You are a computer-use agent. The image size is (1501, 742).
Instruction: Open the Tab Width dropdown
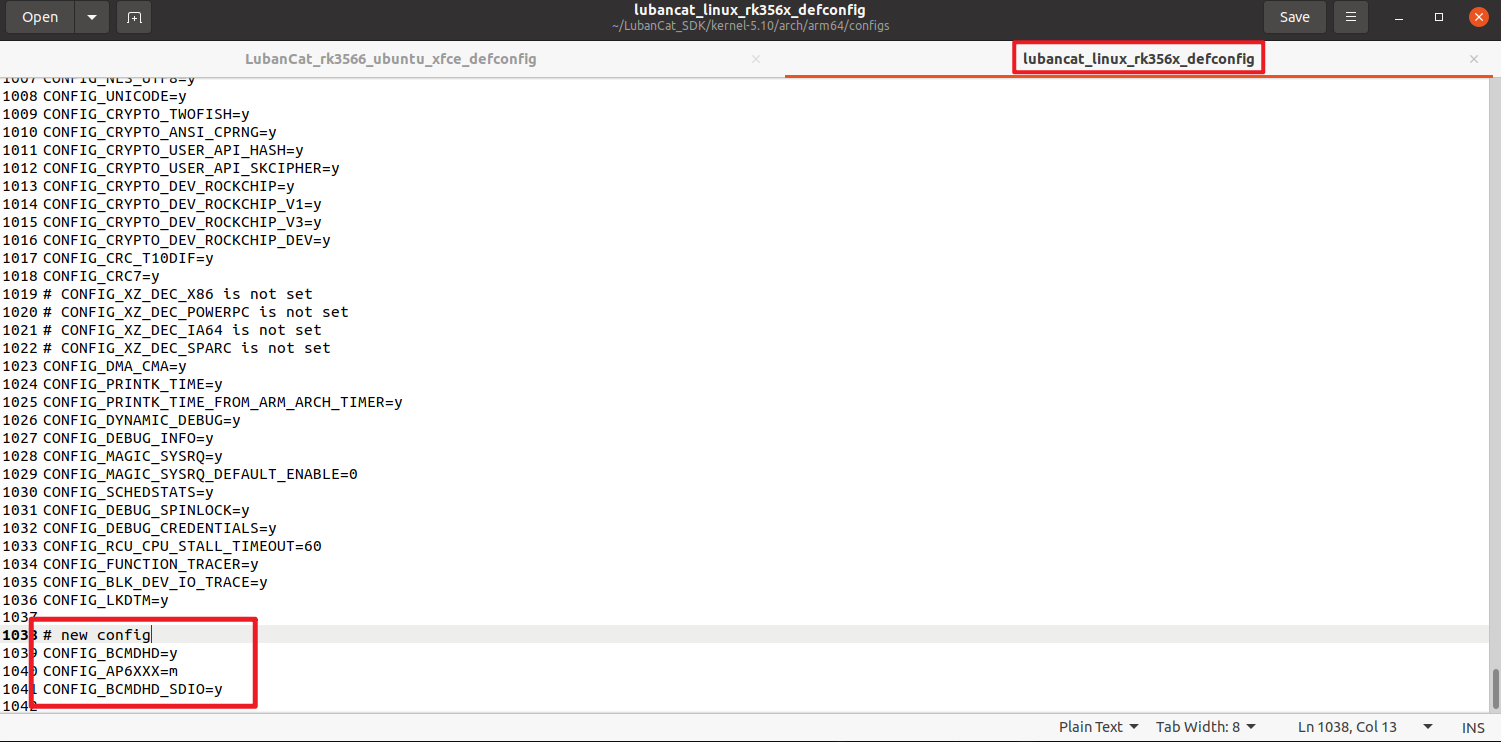point(1205,727)
